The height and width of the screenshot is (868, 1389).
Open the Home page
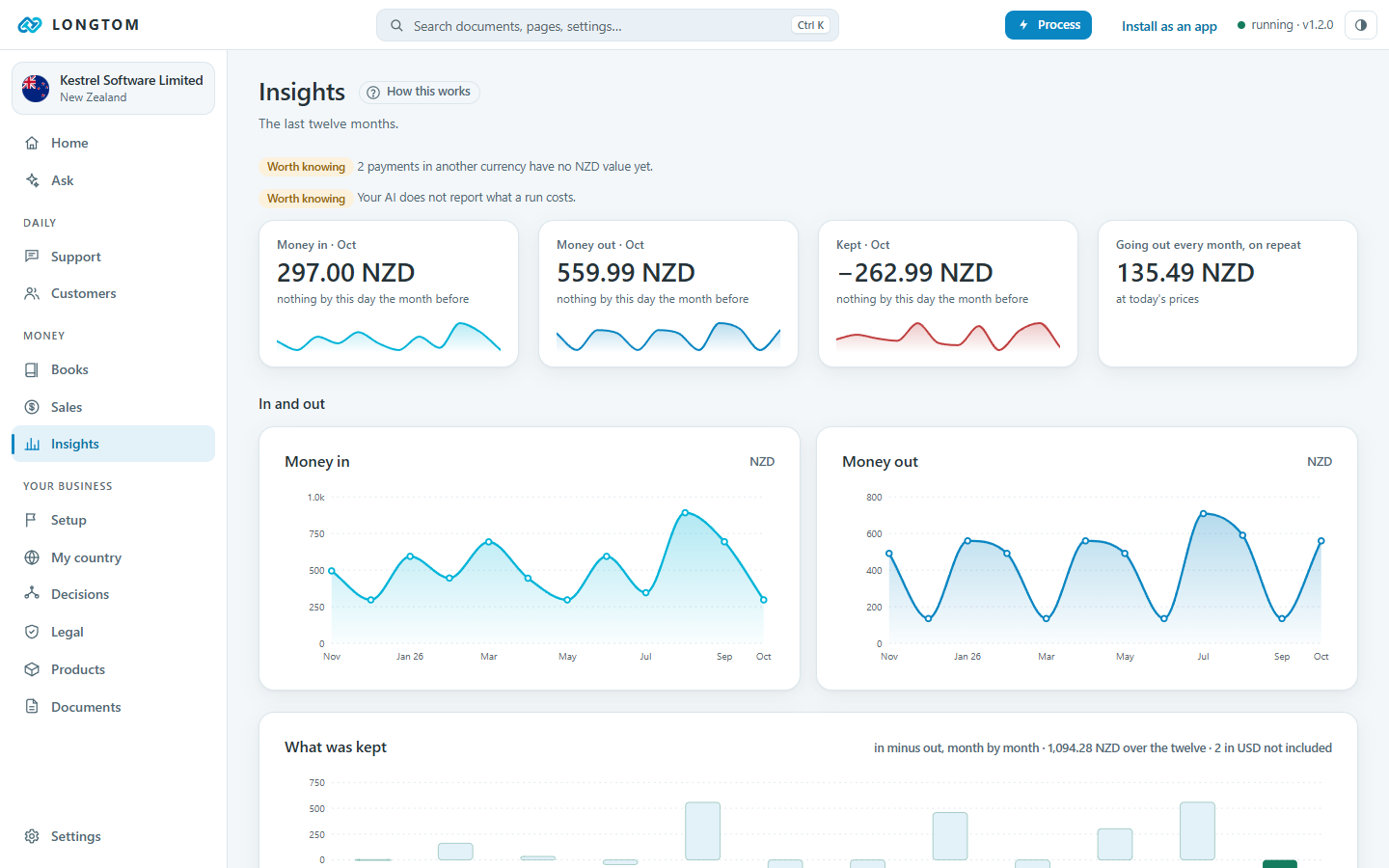point(113,143)
